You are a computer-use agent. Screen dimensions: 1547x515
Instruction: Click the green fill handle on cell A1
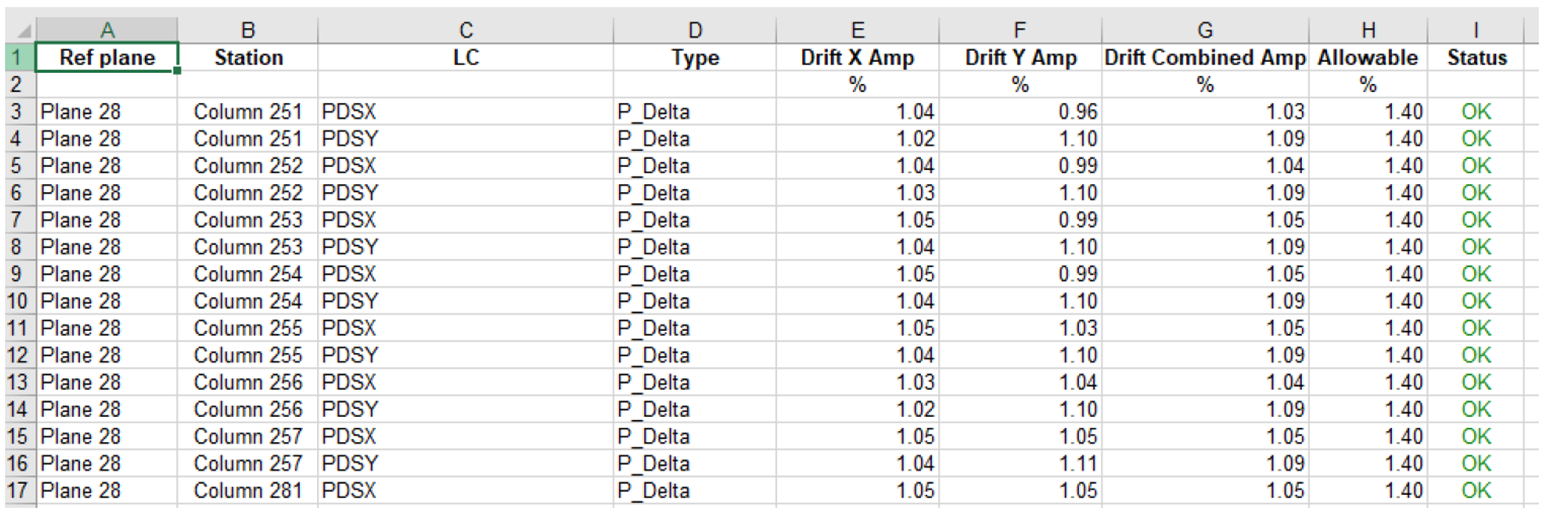click(x=178, y=71)
